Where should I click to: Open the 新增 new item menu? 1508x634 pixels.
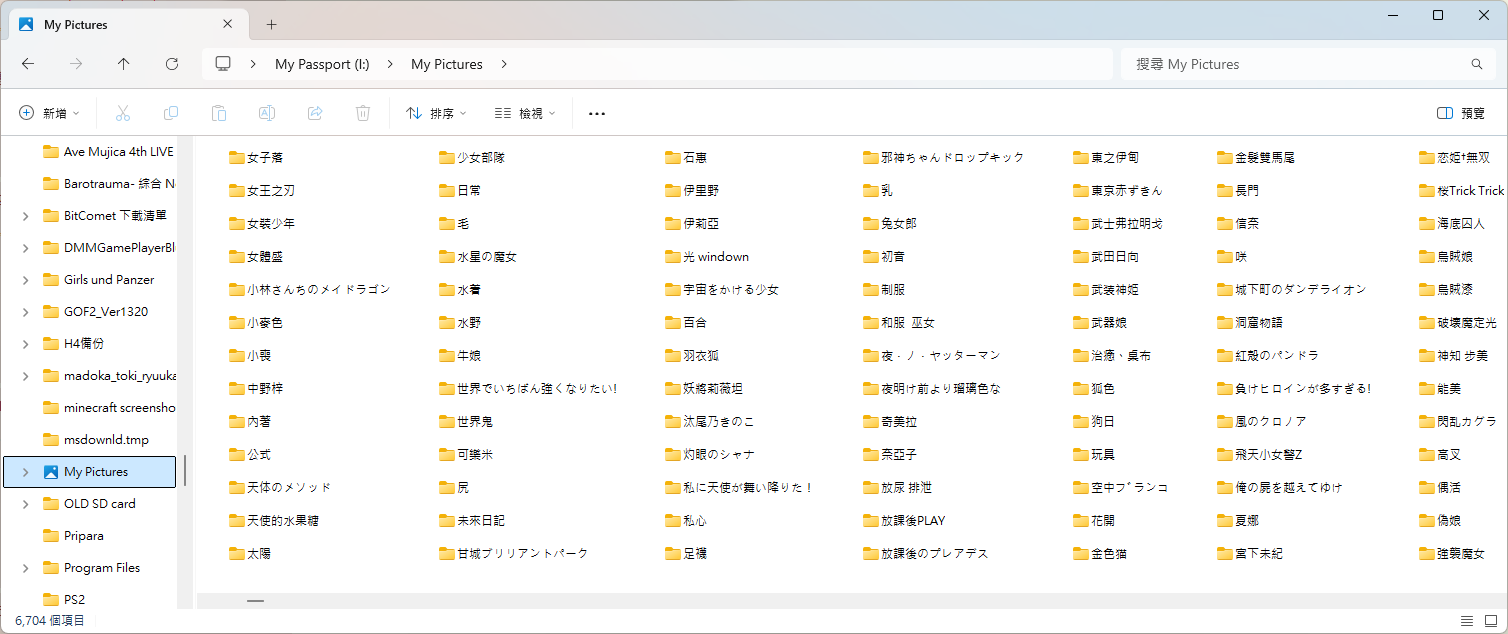(49, 114)
